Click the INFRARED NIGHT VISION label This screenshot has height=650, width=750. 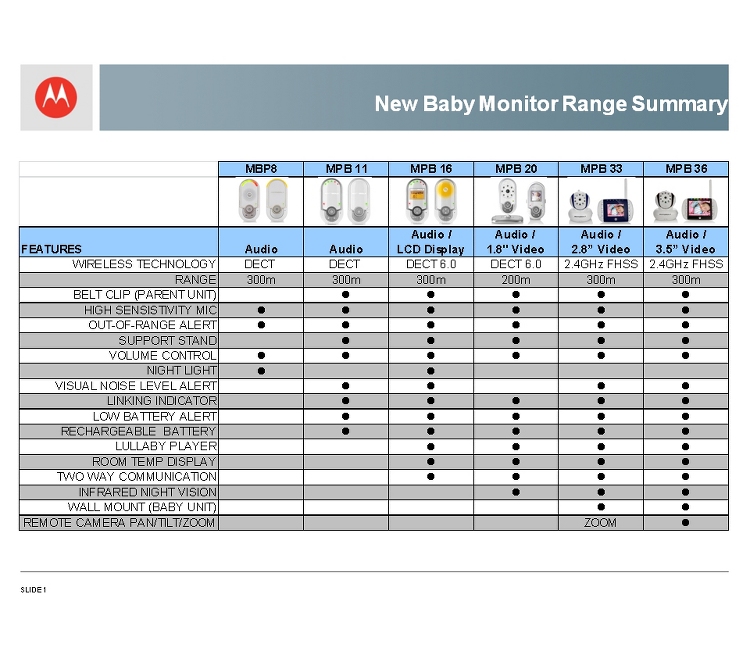pos(147,492)
